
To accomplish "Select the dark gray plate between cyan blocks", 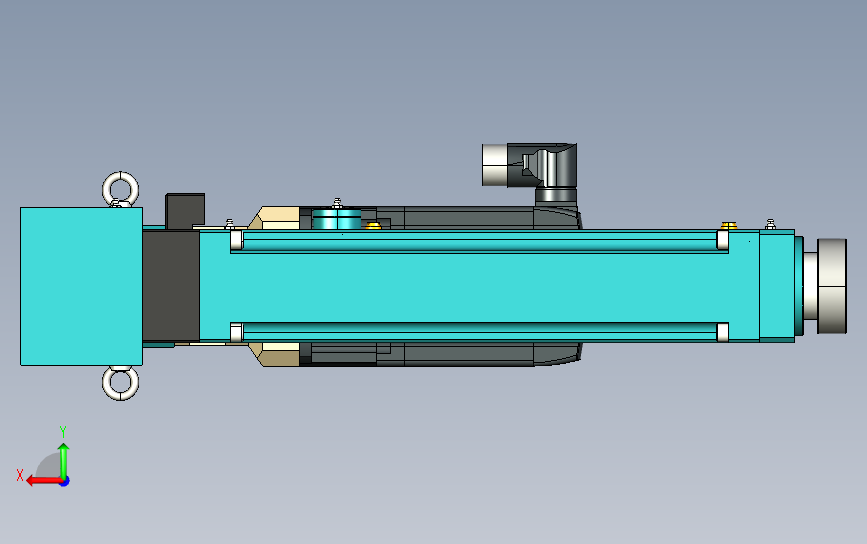I will [x=171, y=286].
